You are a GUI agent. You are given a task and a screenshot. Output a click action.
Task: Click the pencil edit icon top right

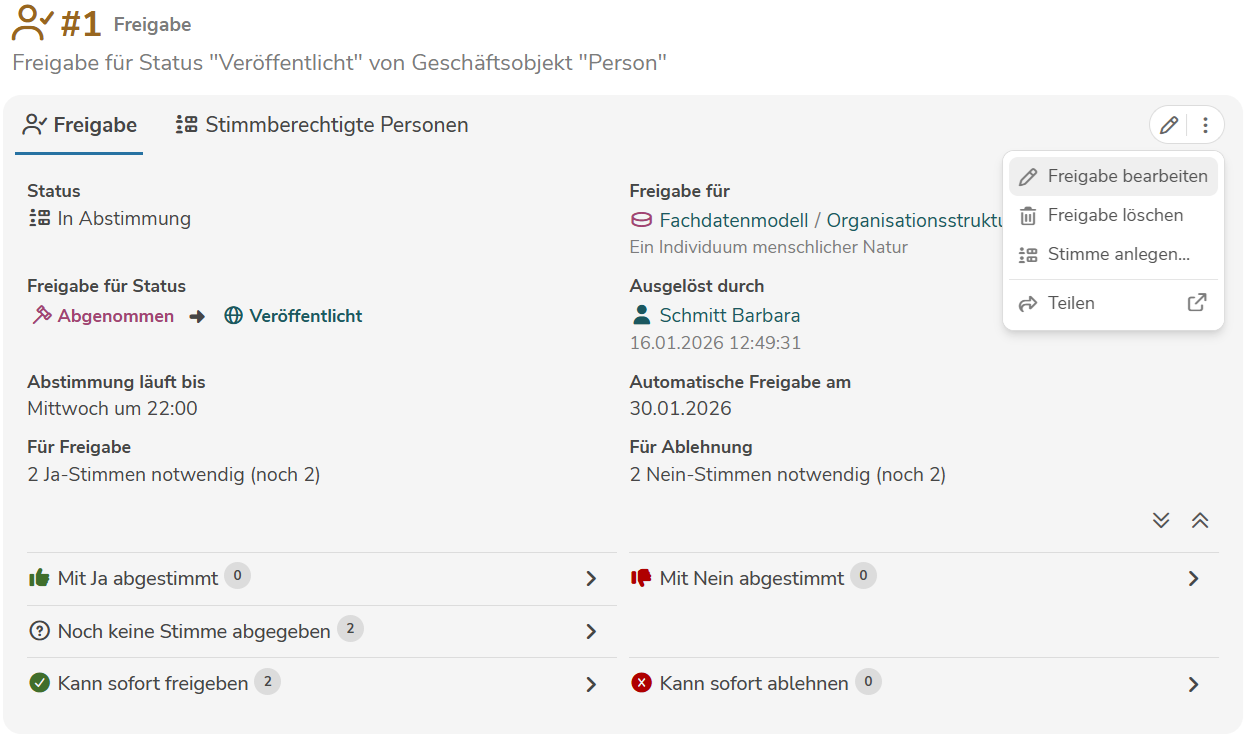(x=1168, y=124)
